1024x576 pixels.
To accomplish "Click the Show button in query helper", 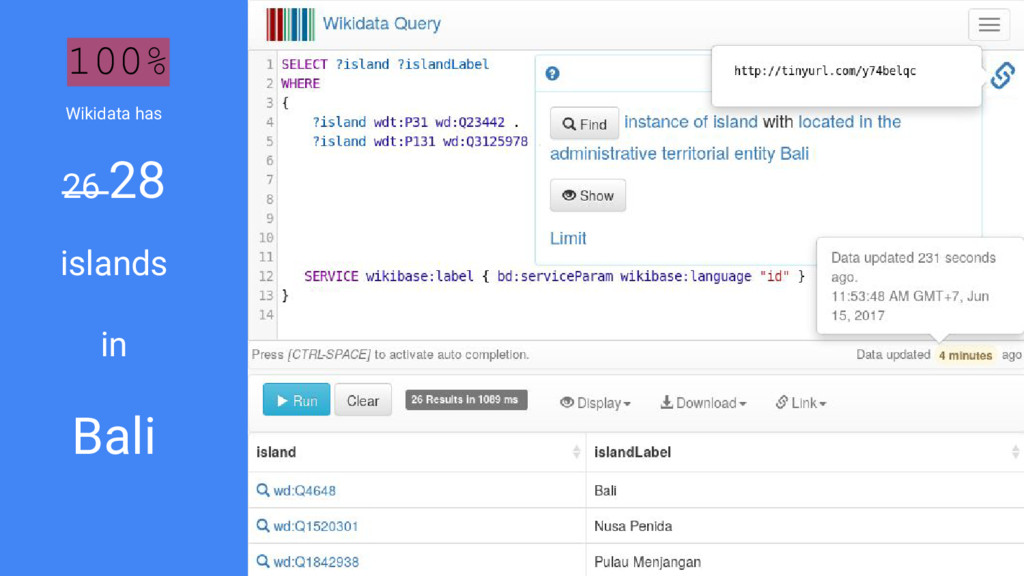I will click(x=588, y=195).
